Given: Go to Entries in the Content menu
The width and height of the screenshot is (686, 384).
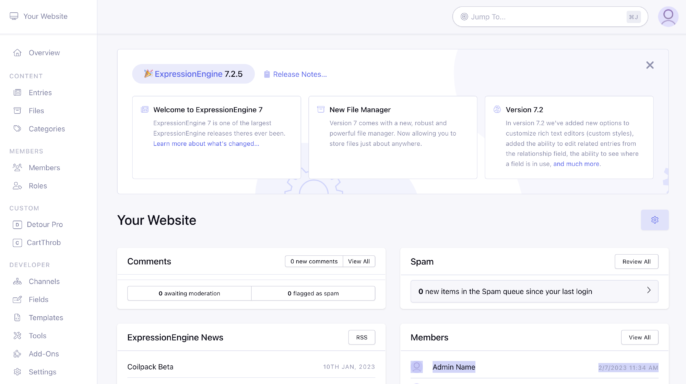Looking at the screenshot, I should [40, 93].
